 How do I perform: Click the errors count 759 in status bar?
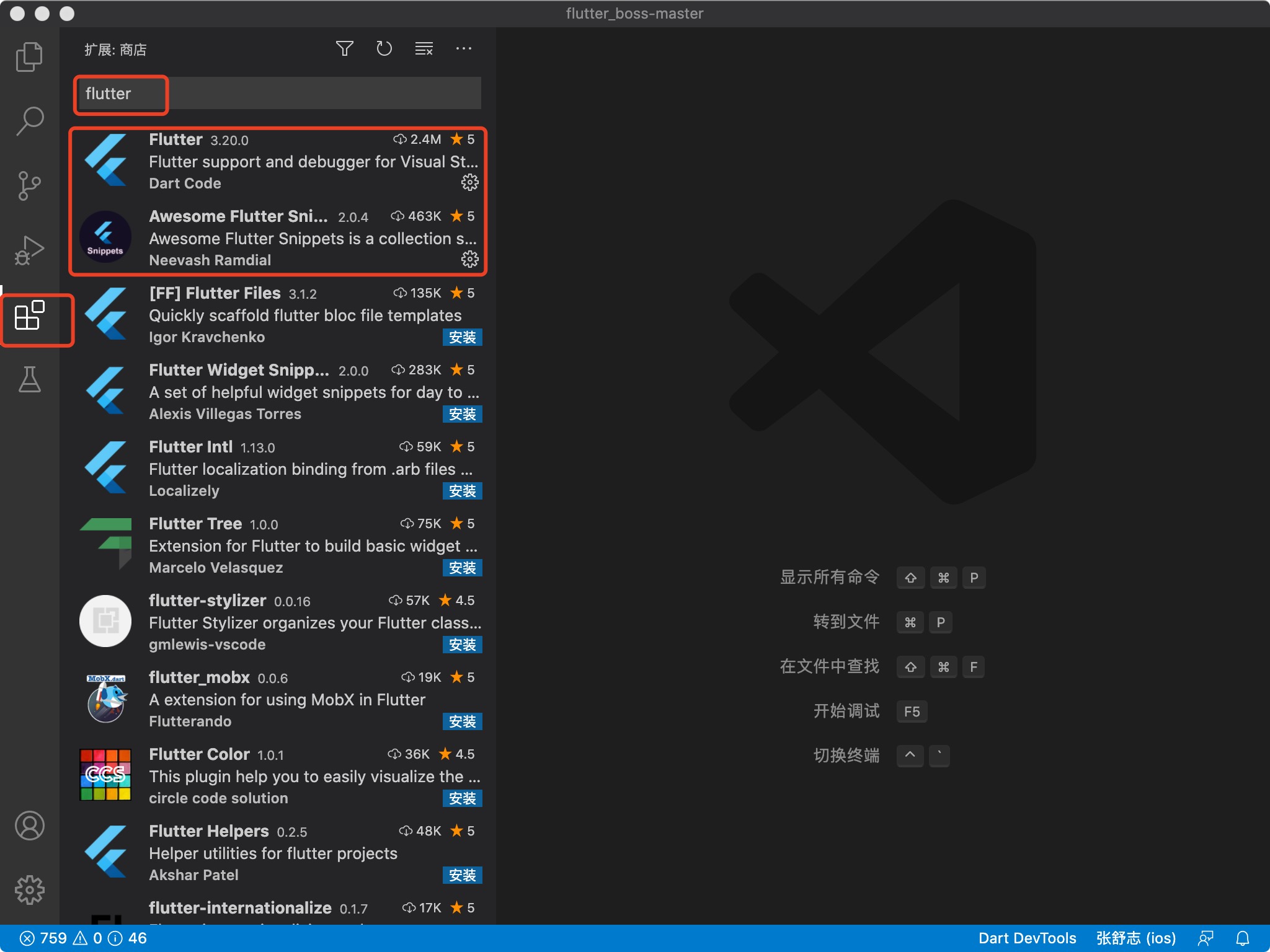[43, 938]
